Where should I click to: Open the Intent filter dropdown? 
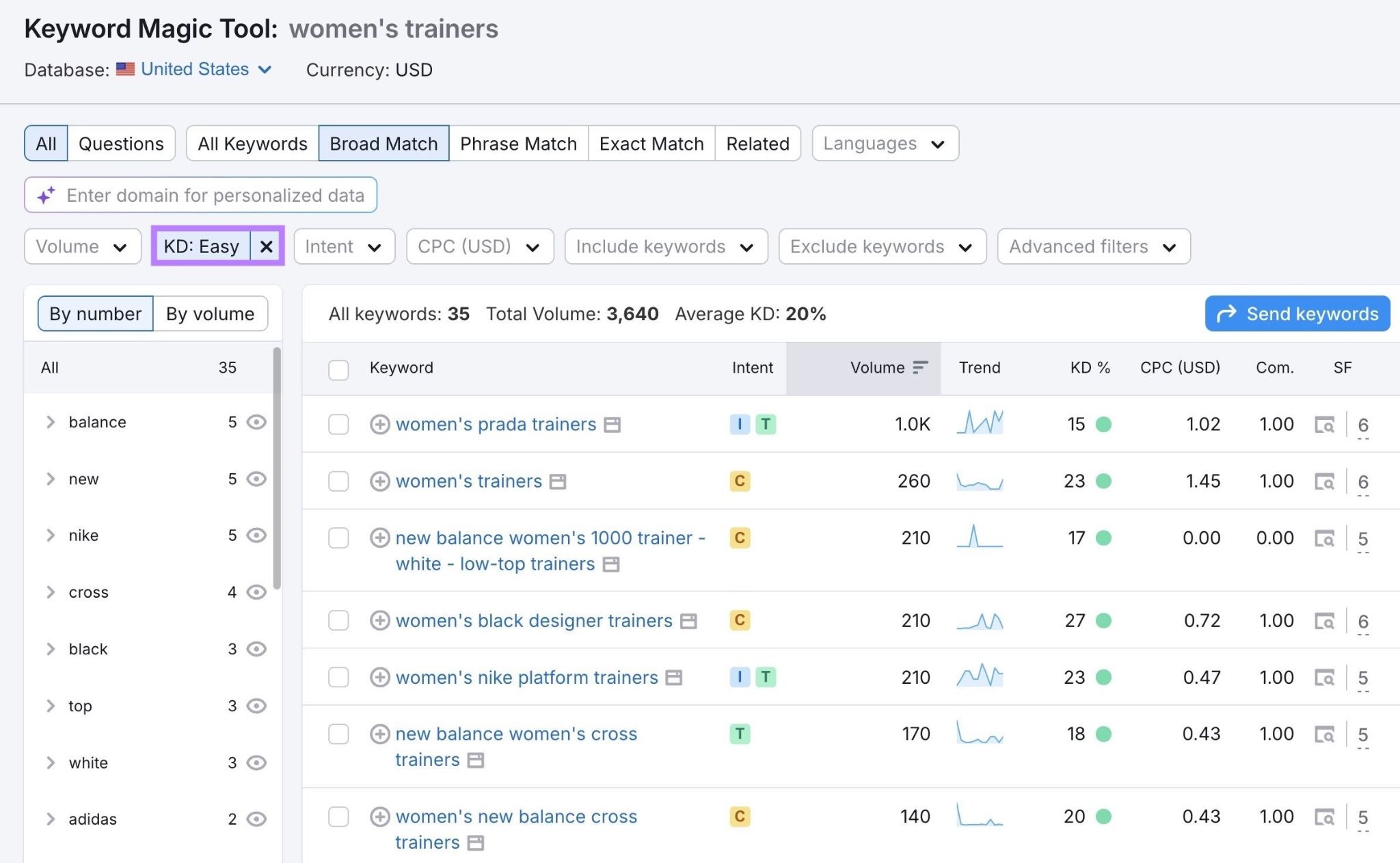tap(344, 246)
